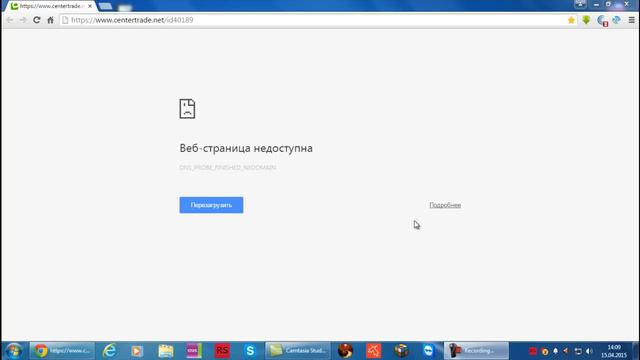
Task: Reload the page with the refresh icon
Action: [37, 20]
